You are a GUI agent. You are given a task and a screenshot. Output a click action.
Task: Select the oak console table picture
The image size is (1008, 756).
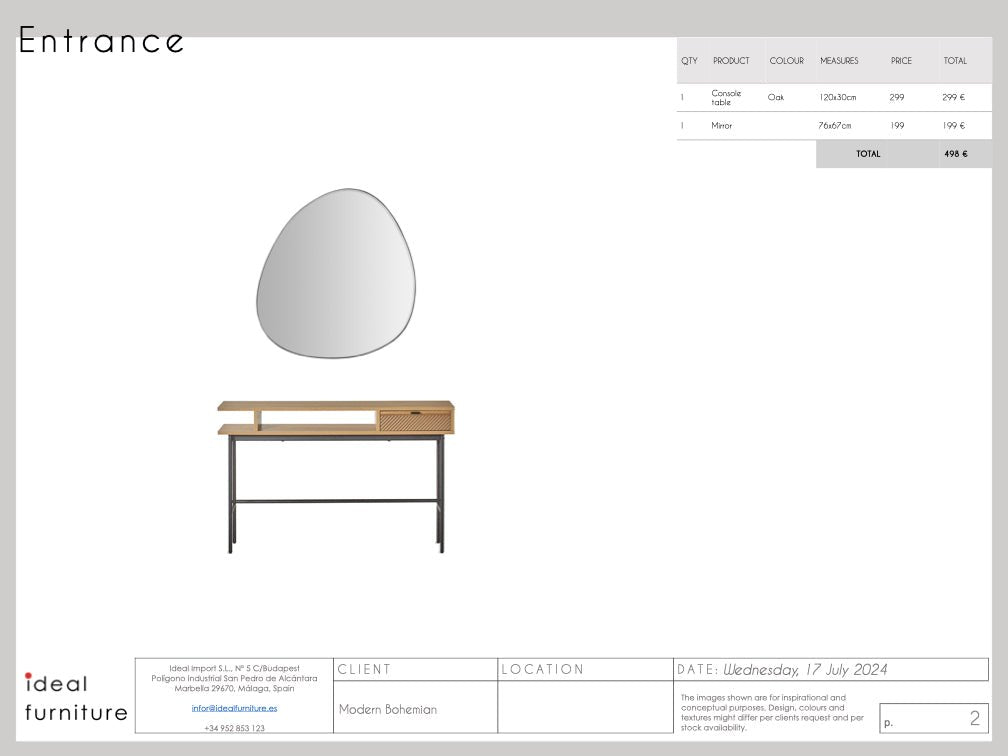pyautogui.click(x=336, y=475)
